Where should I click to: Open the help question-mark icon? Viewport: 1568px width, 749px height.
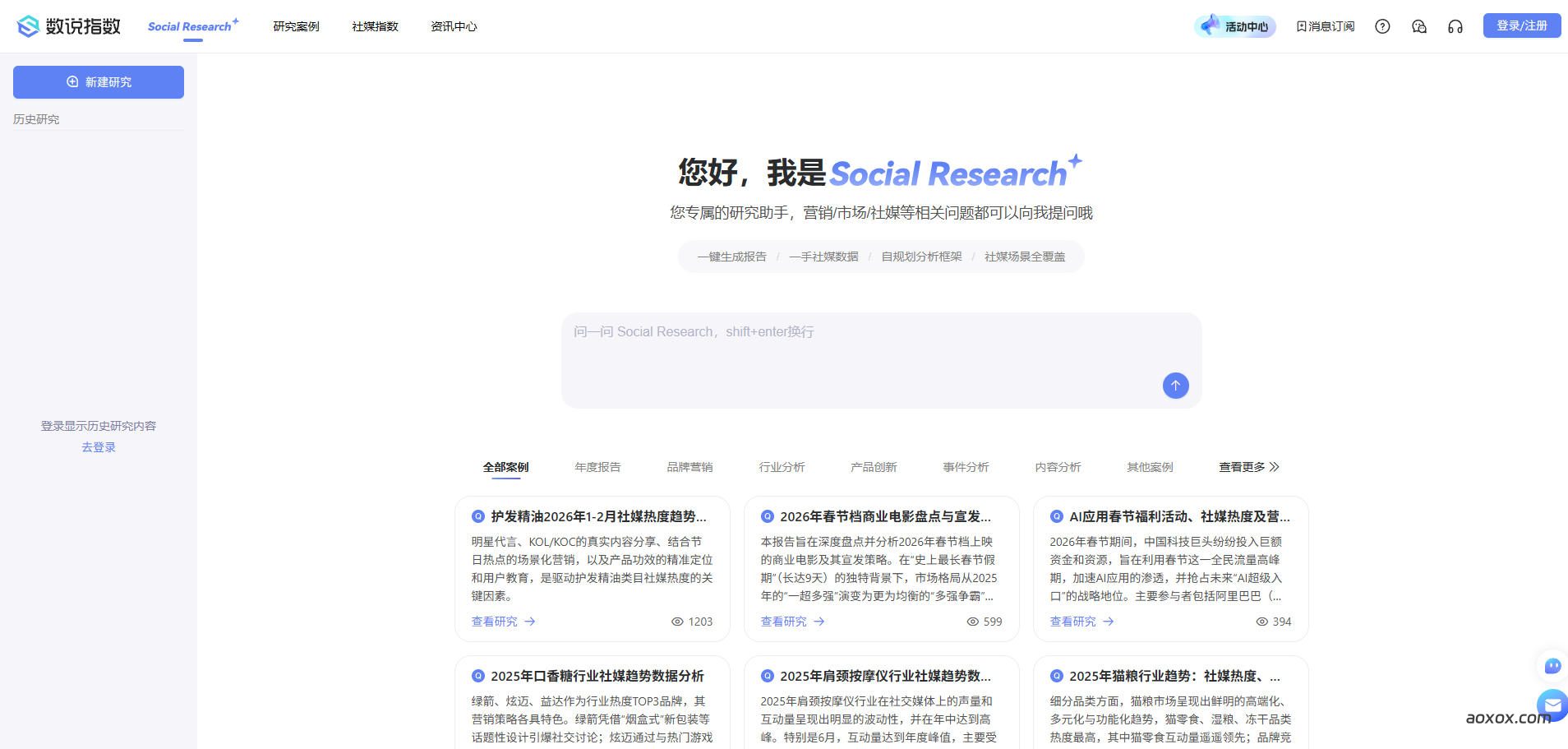pyautogui.click(x=1382, y=26)
